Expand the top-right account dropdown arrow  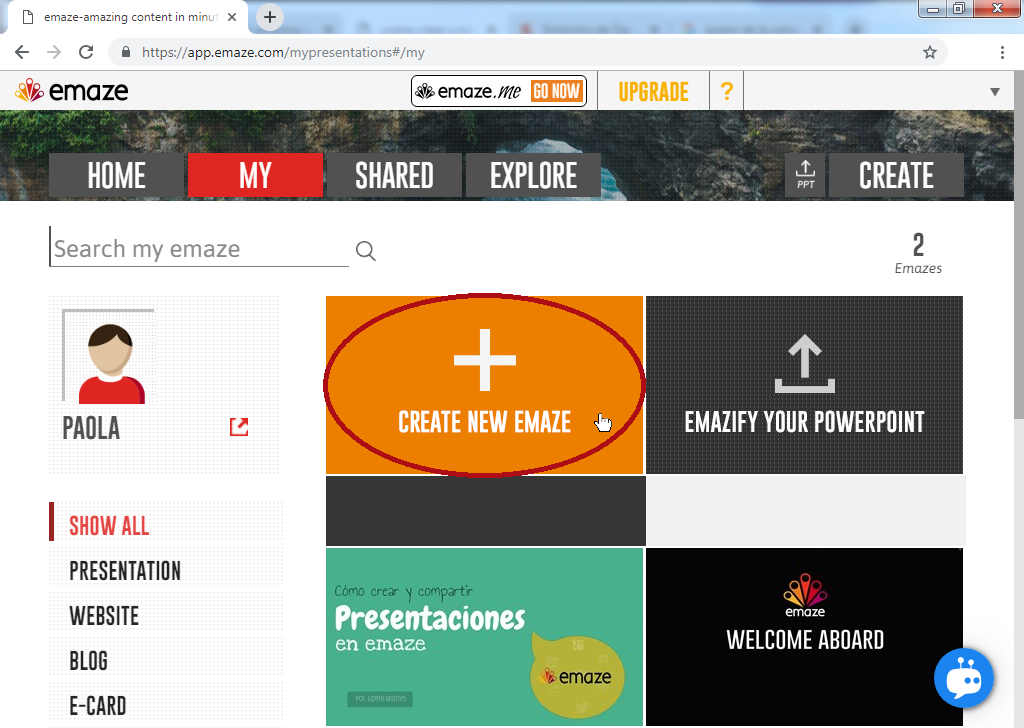point(995,91)
